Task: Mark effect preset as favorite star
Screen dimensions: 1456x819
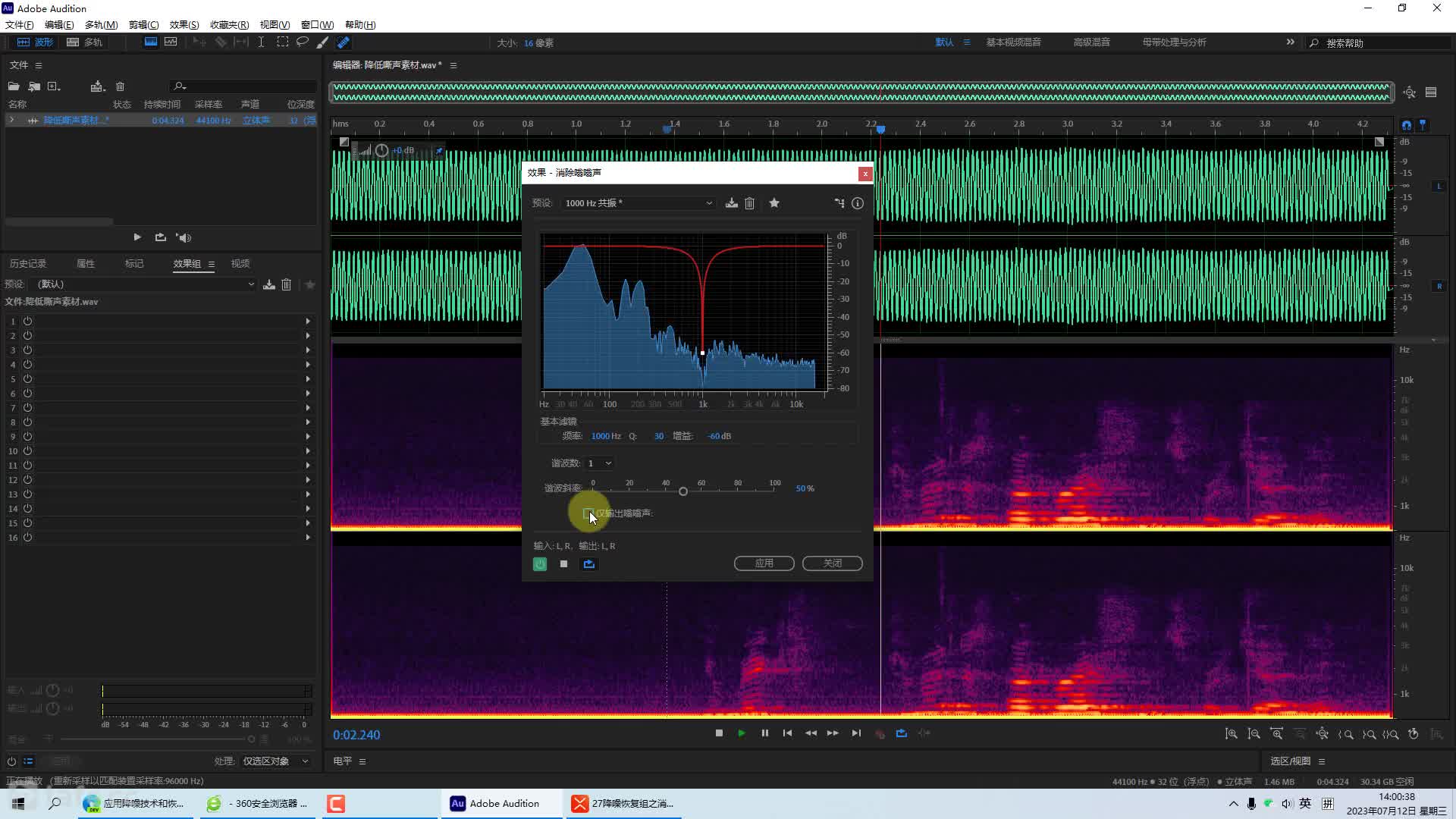Action: [x=774, y=203]
